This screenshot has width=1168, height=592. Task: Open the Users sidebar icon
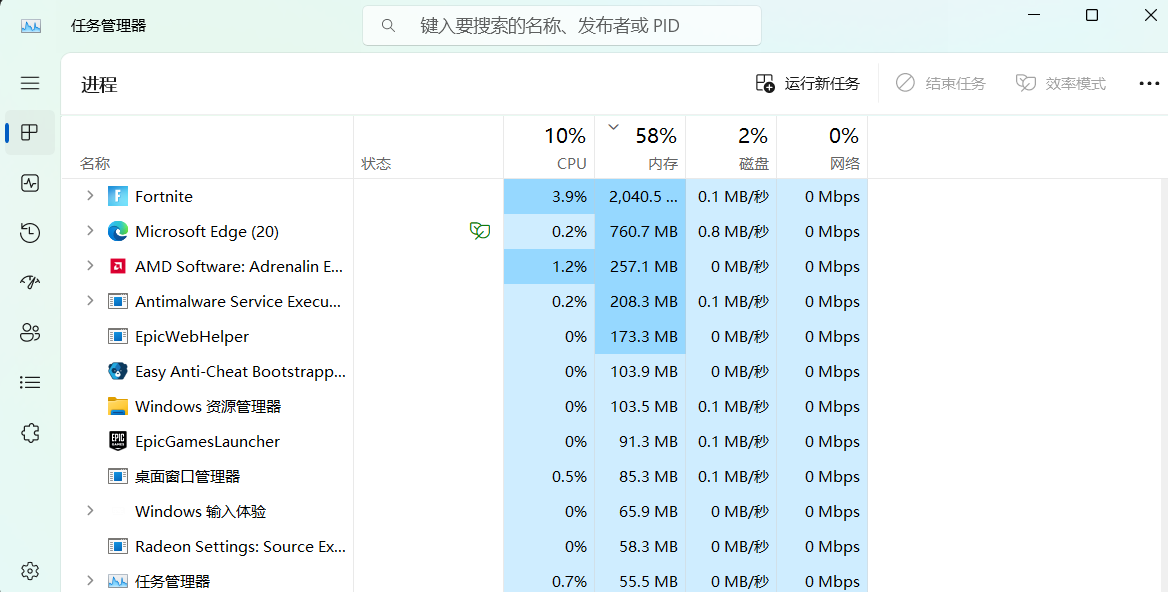(x=30, y=332)
